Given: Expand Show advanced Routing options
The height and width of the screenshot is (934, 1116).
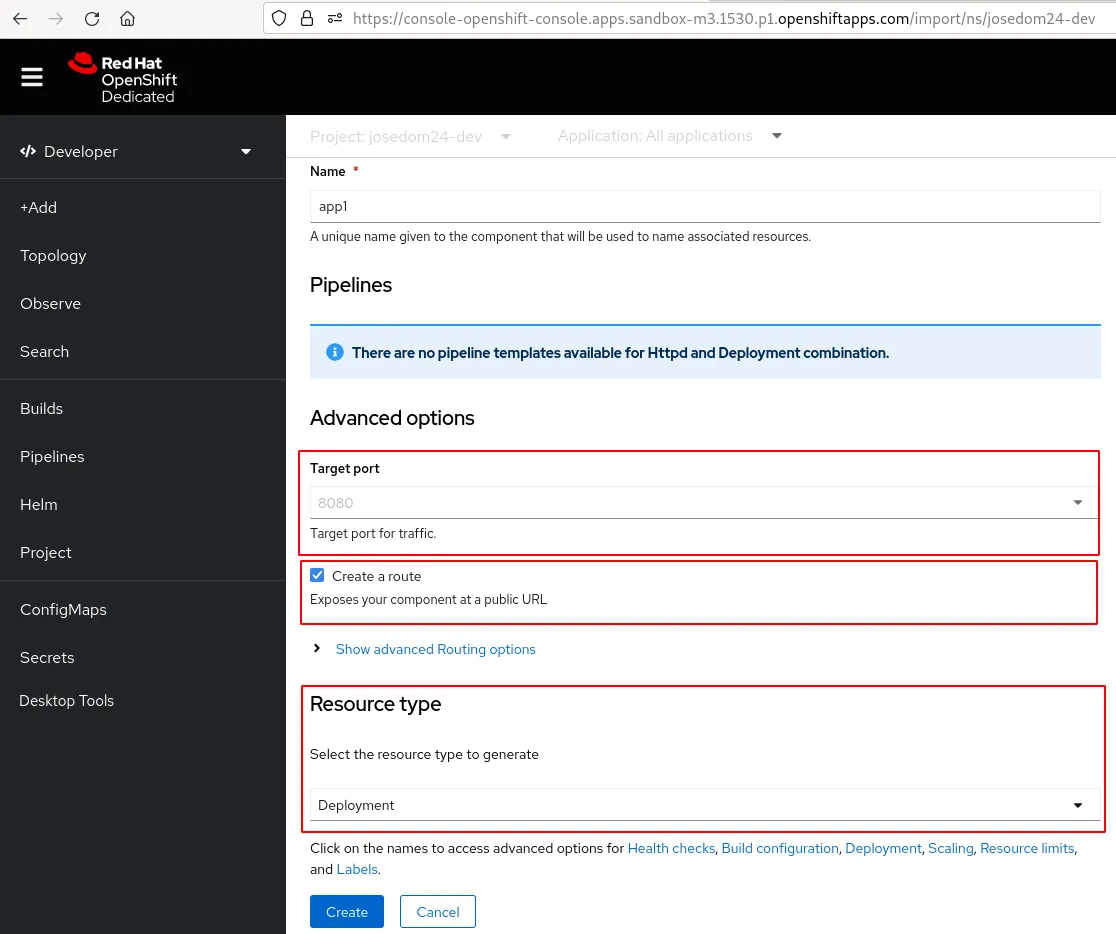Looking at the screenshot, I should tap(435, 649).
